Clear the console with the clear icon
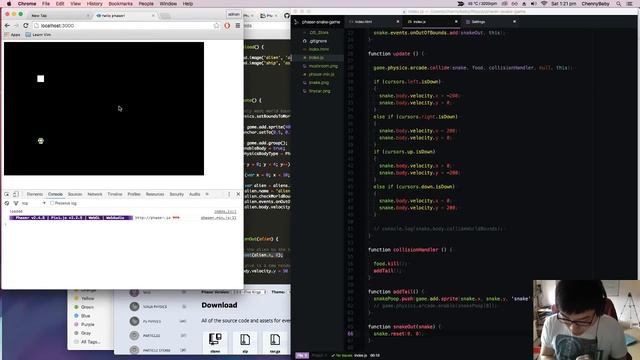 pyautogui.click(x=7, y=203)
